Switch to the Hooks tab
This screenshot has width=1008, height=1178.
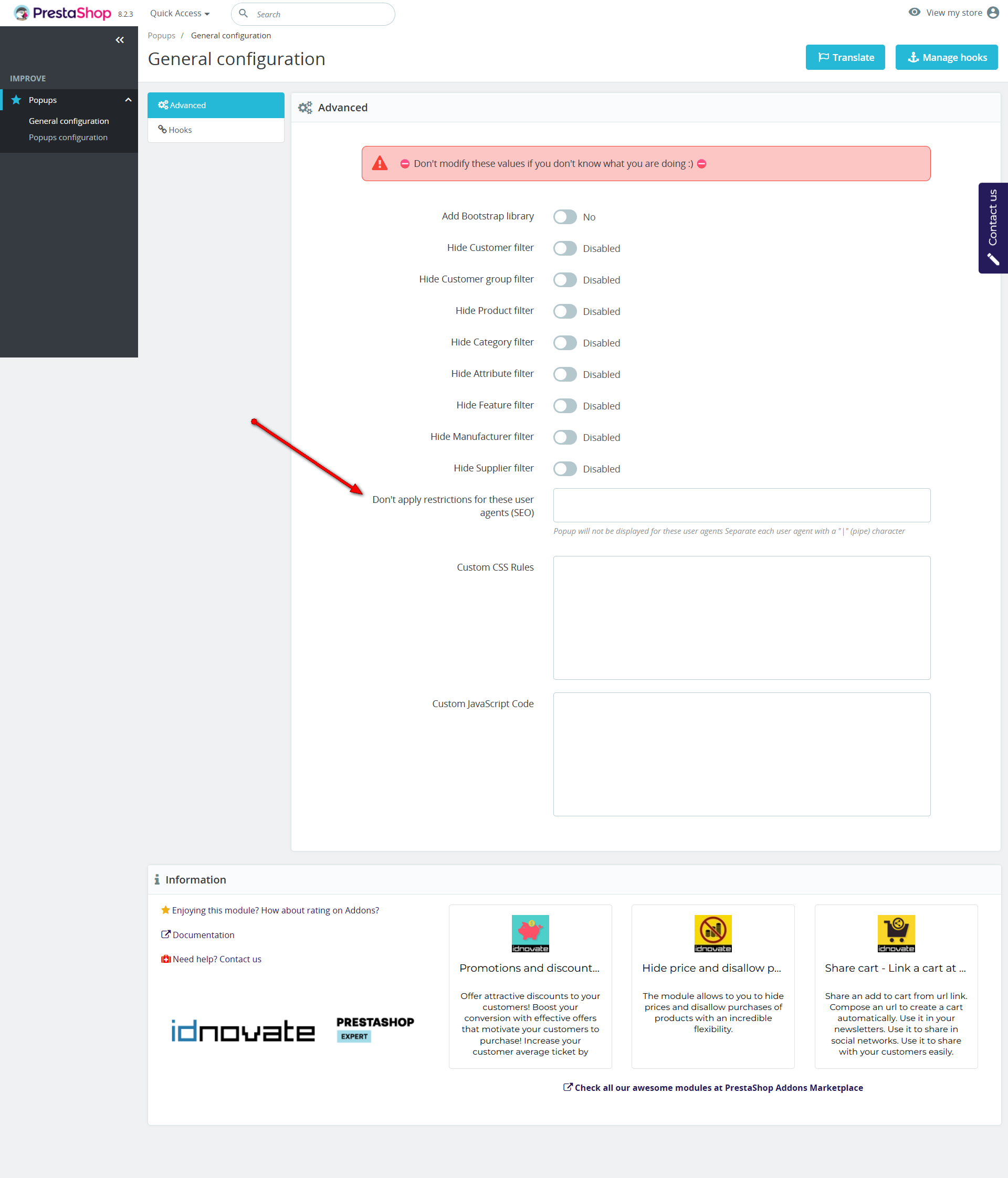point(180,130)
